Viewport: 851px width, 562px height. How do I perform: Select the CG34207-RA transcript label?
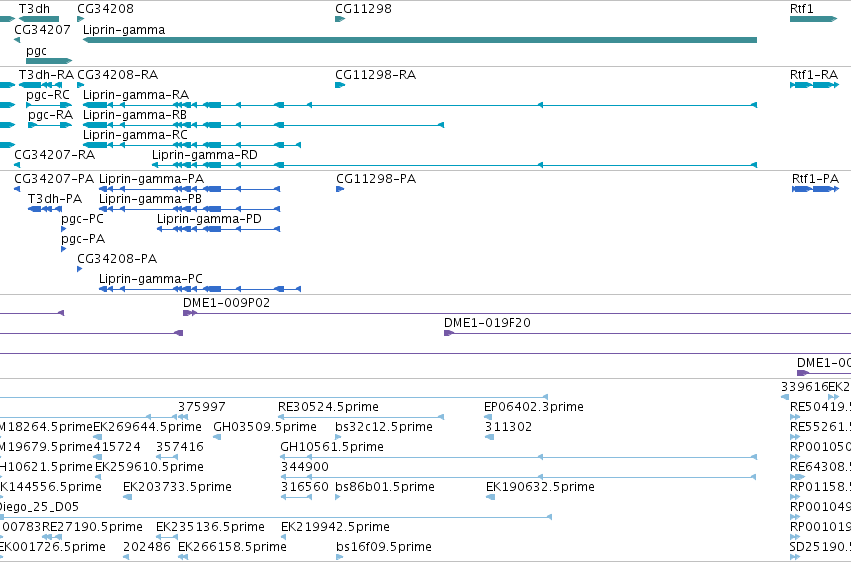[54, 155]
